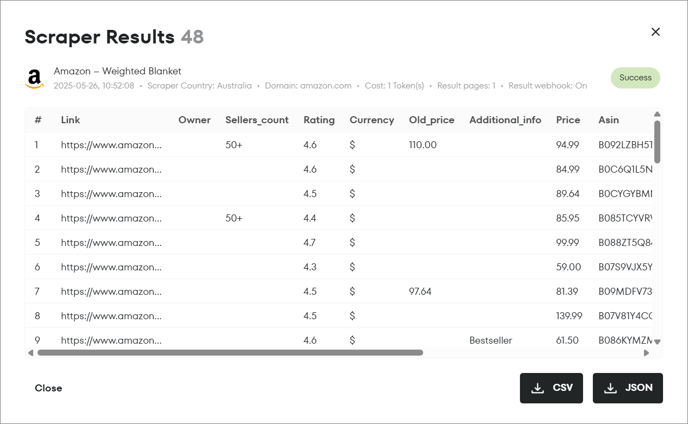Click the horizontal scroll left arrow
The image size is (688, 424).
pyautogui.click(x=30, y=352)
